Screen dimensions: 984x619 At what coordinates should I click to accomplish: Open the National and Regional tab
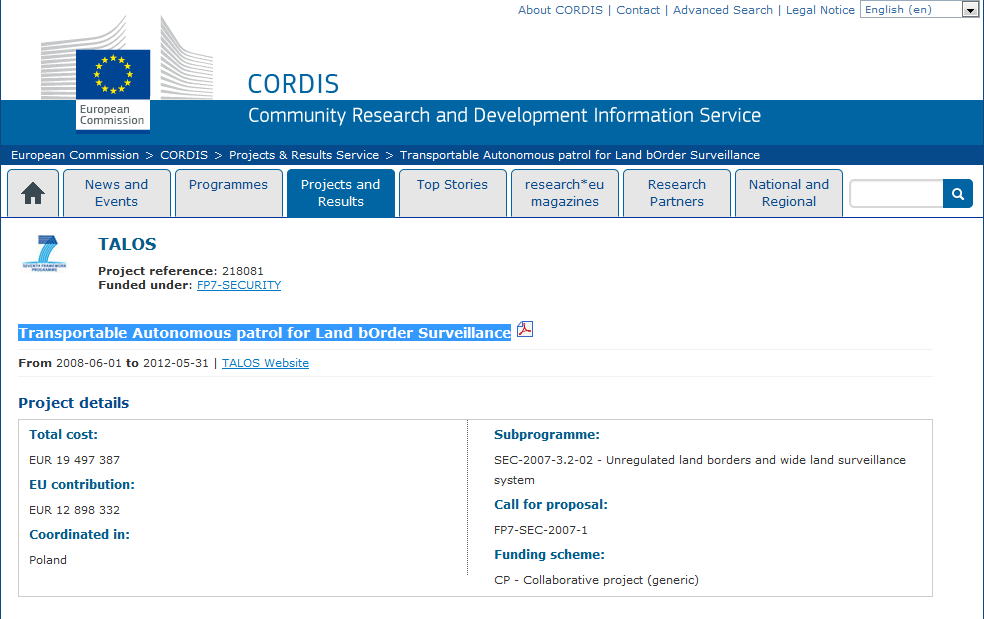pyautogui.click(x=789, y=193)
